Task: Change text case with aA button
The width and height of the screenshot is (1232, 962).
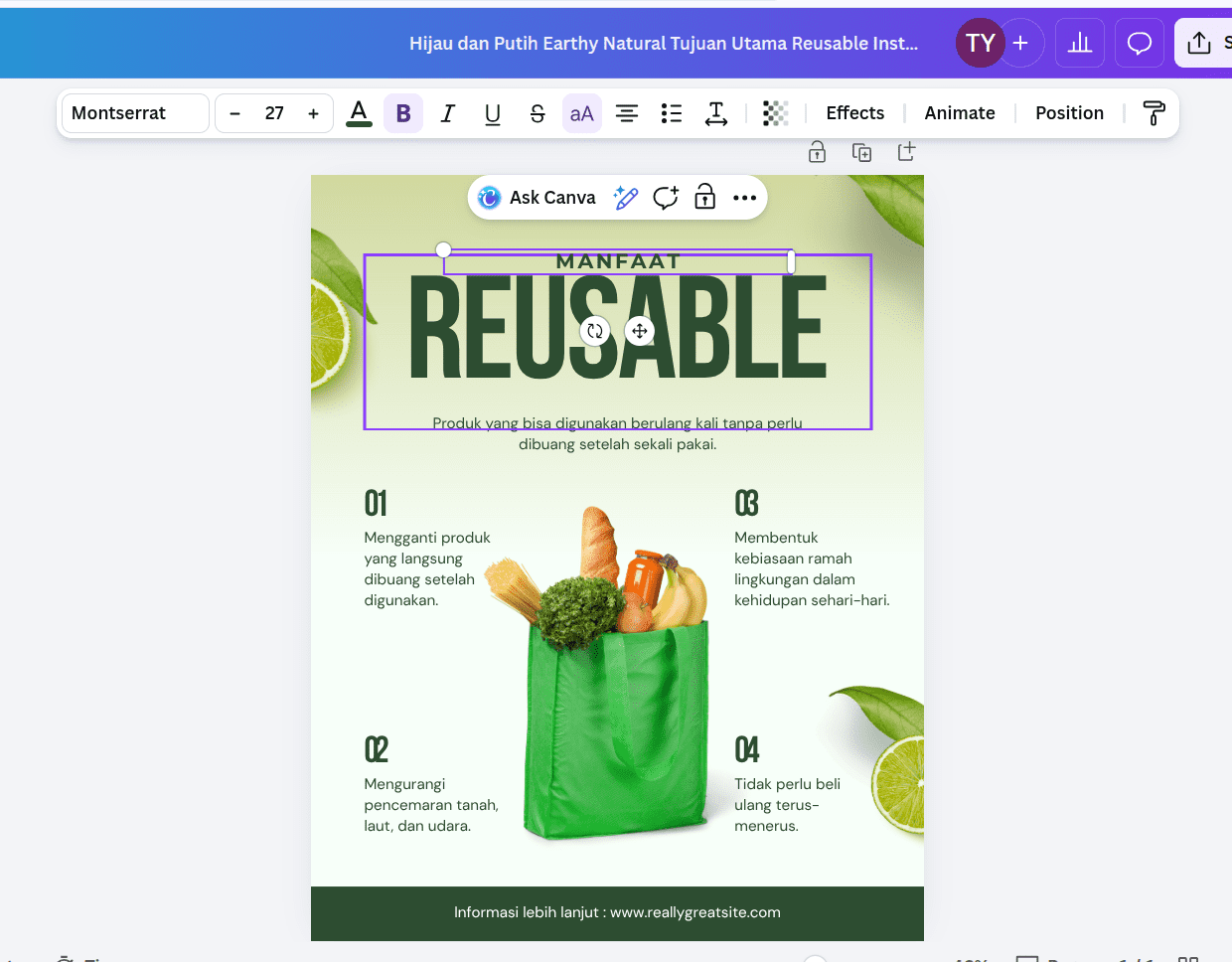Action: point(582,113)
